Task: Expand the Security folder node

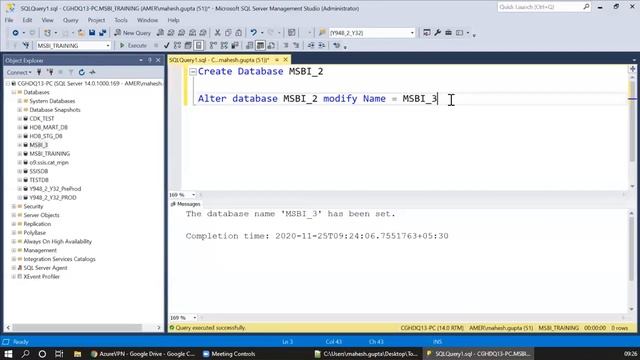Action: (13, 206)
